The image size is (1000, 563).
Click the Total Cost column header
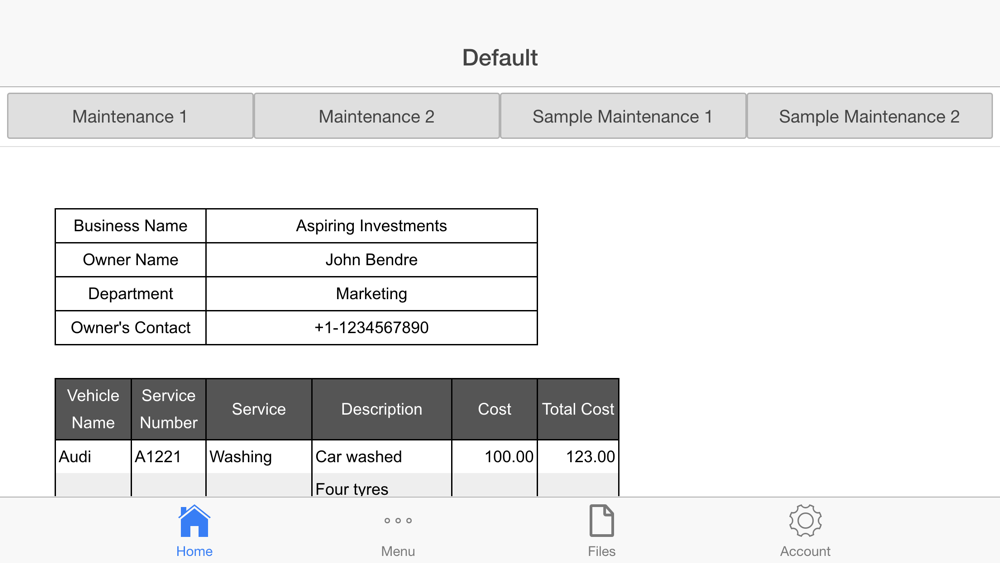pos(578,409)
